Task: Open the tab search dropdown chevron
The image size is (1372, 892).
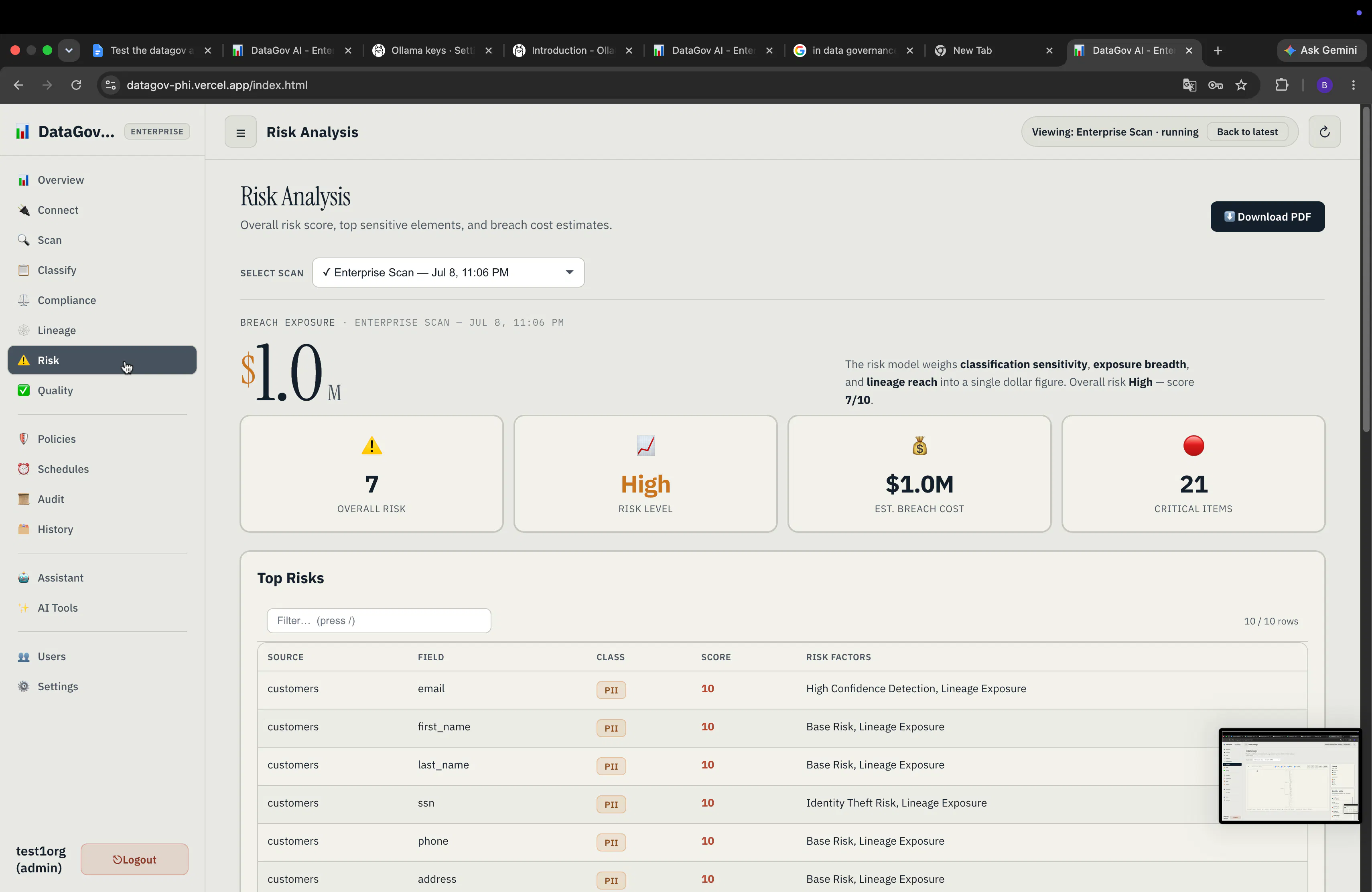Action: 69,51
